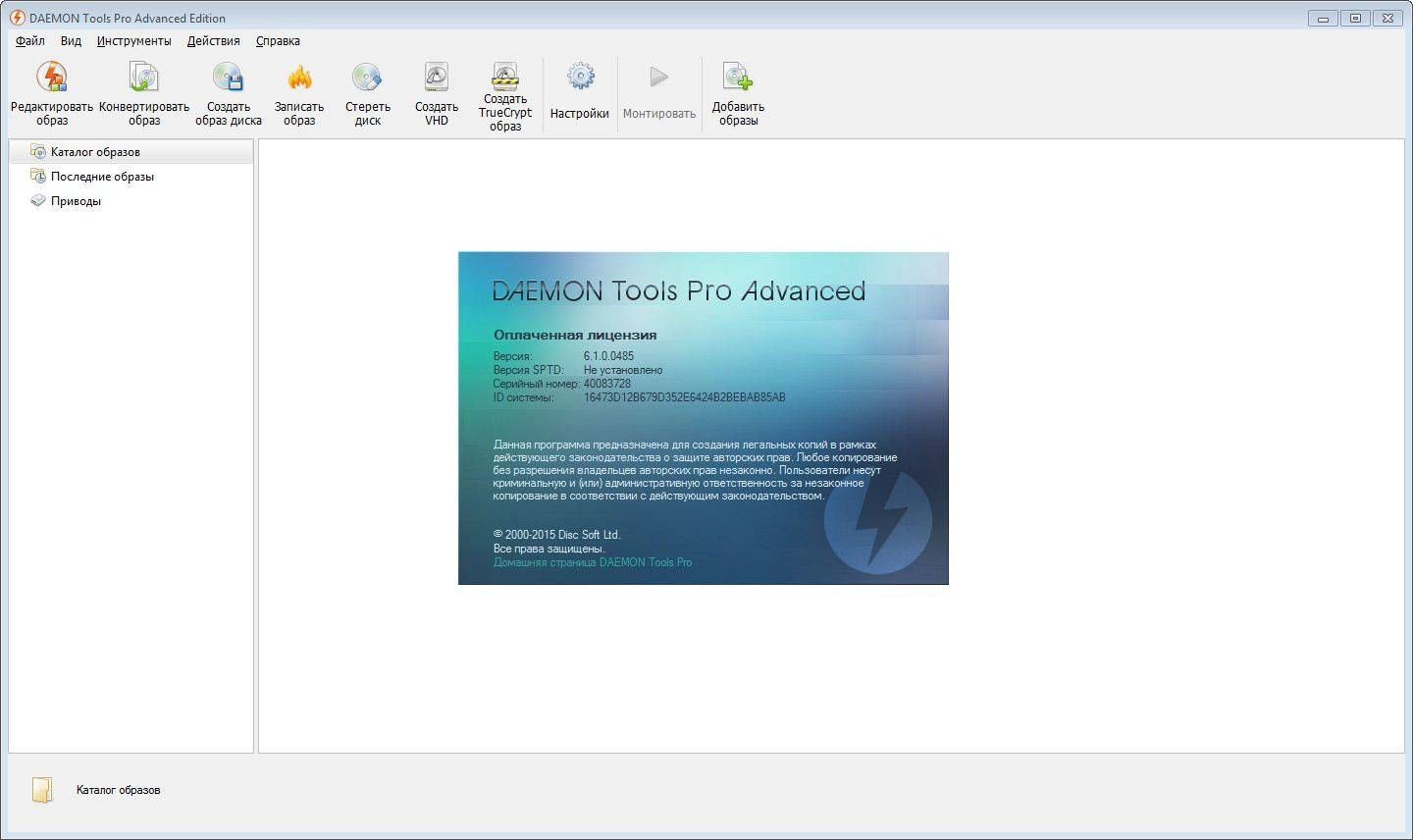Click the Последние образы sidebar icon
The image size is (1413, 840).
coord(38,177)
